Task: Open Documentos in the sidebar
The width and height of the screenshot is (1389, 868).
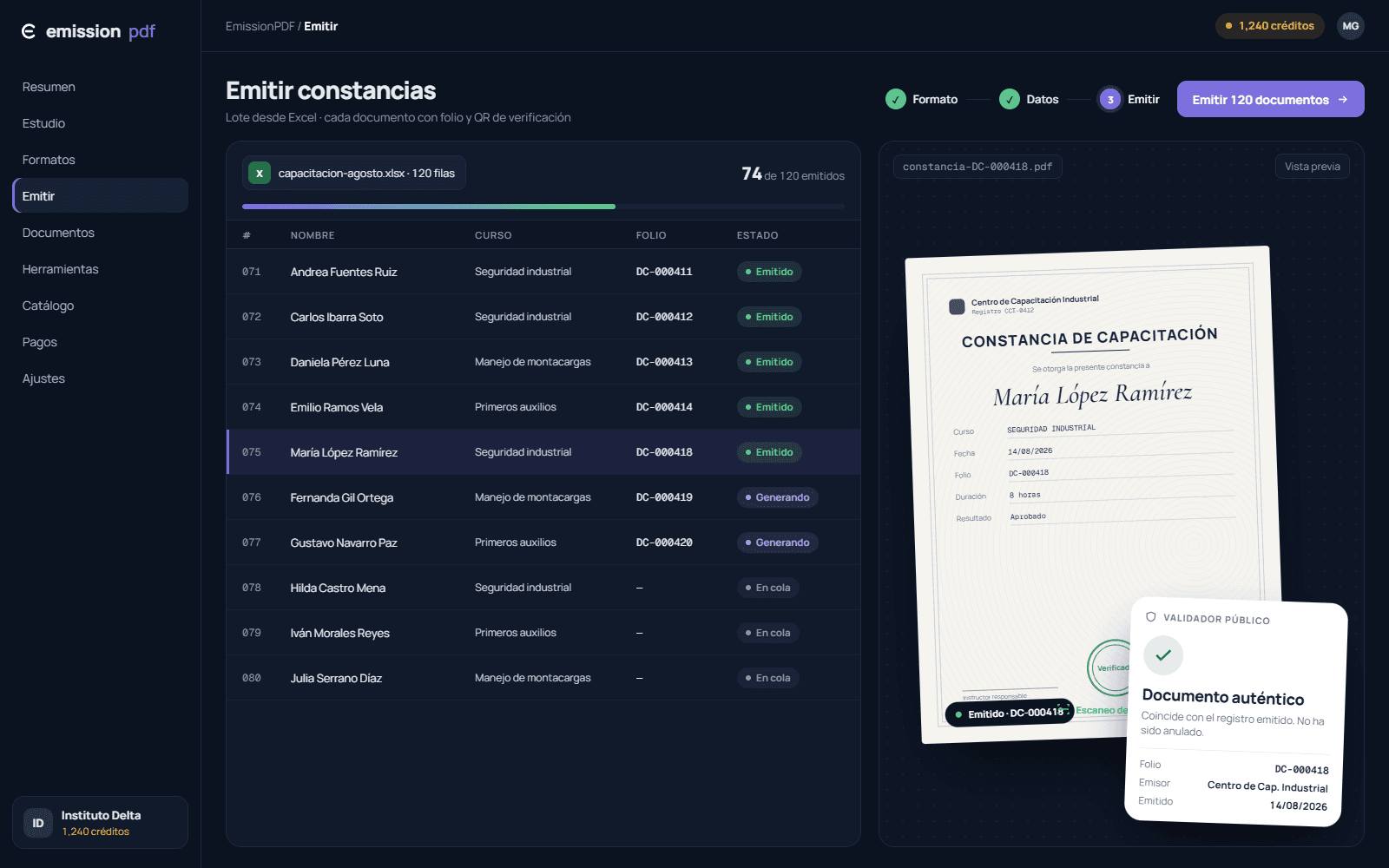Action: pos(58,233)
